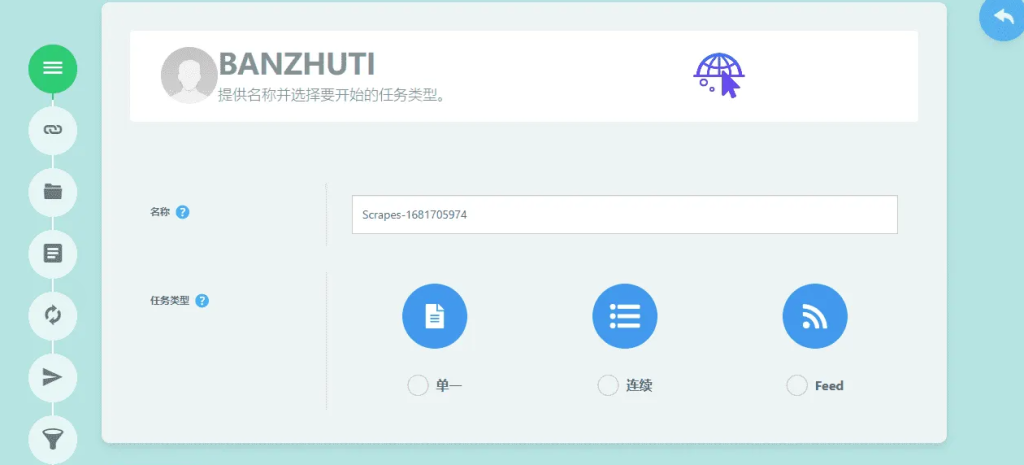This screenshot has width=1024, height=465.
Task: Choose the RSS feed task icon
Action: click(815, 316)
